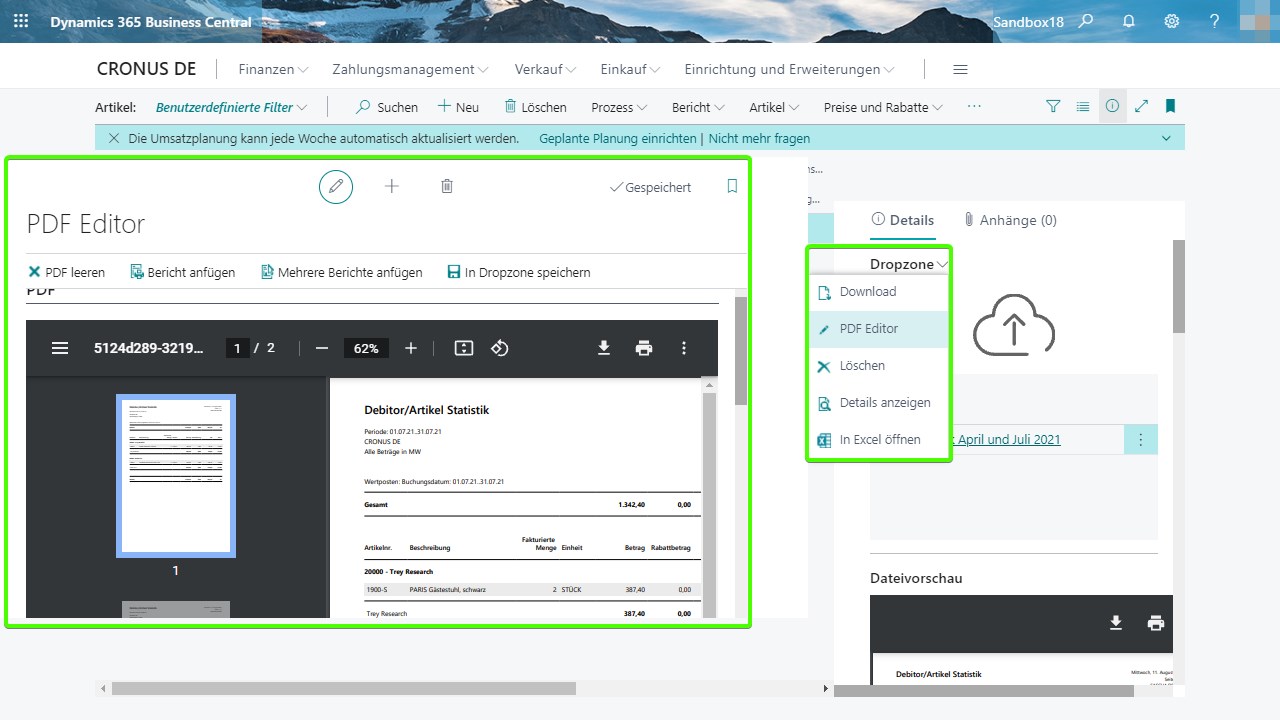Viewport: 1280px width, 720px height.
Task: Click the filled bookmark icon in action bar
Action: [1170, 106]
